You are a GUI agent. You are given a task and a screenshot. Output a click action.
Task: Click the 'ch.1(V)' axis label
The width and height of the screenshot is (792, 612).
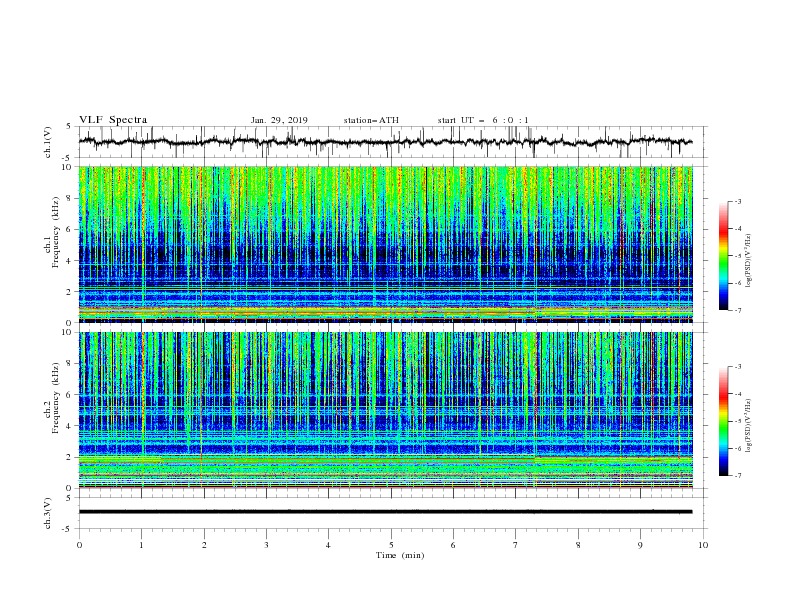[x=48, y=142]
